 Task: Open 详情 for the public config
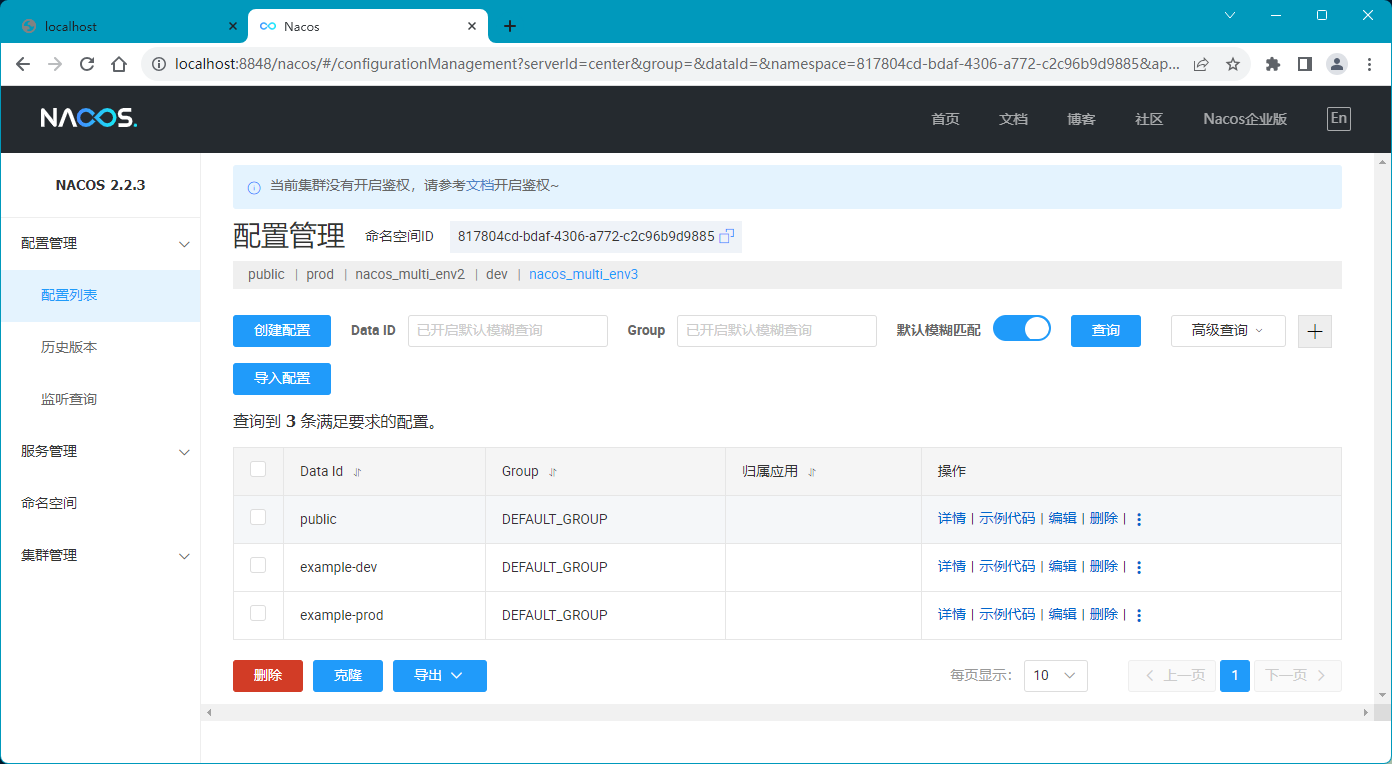[x=952, y=519]
